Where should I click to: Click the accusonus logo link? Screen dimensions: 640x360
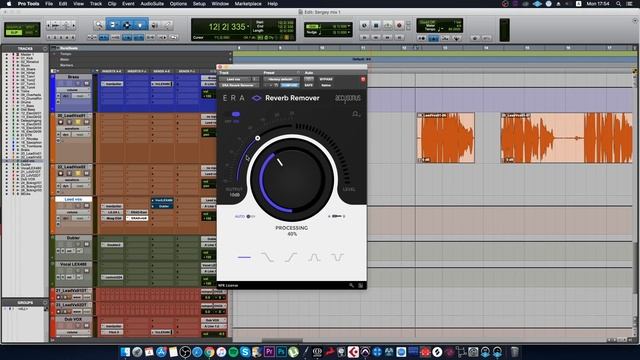pyautogui.click(x=348, y=98)
